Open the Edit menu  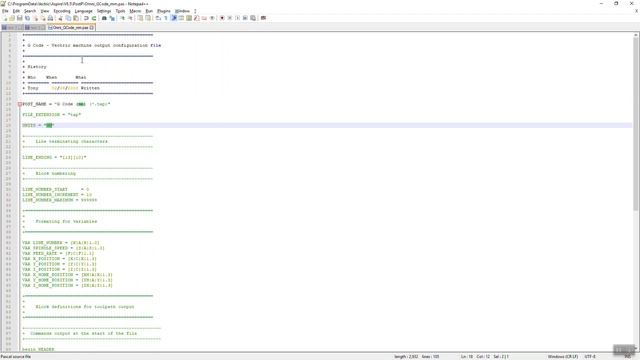point(16,11)
